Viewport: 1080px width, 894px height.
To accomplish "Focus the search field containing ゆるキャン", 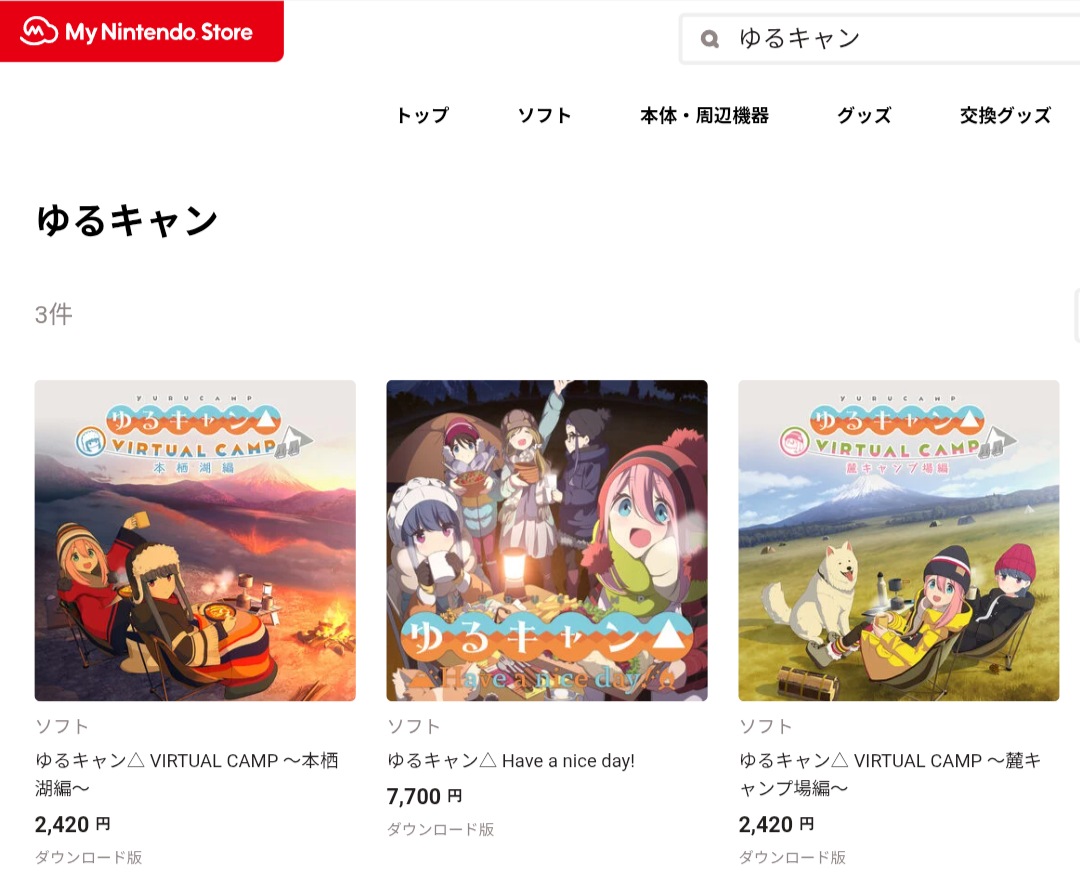I will pos(880,39).
